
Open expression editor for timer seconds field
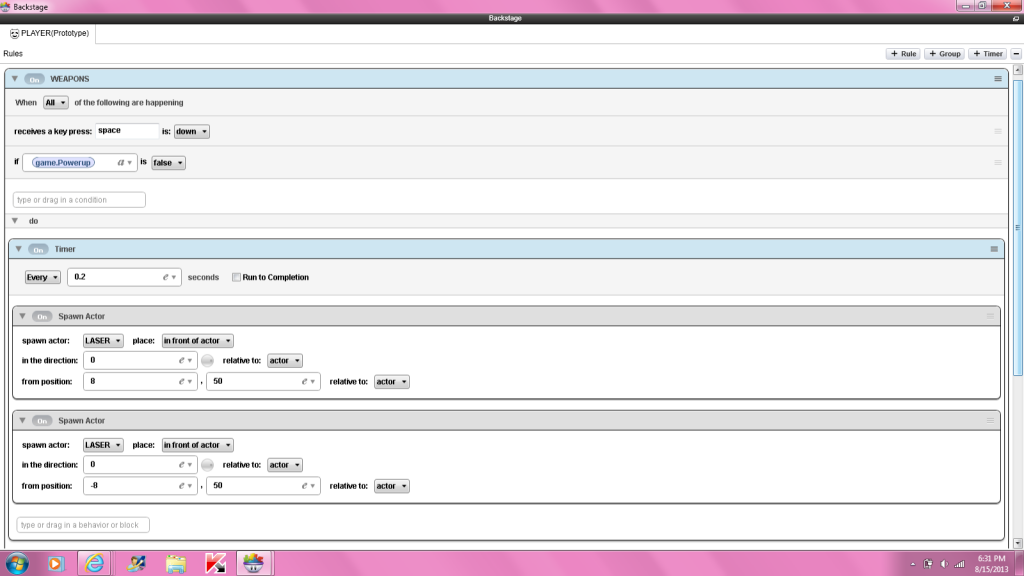point(170,277)
